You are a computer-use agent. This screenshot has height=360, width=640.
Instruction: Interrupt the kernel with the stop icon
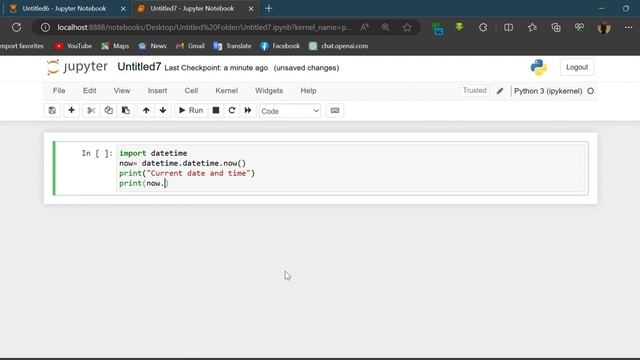click(216, 111)
